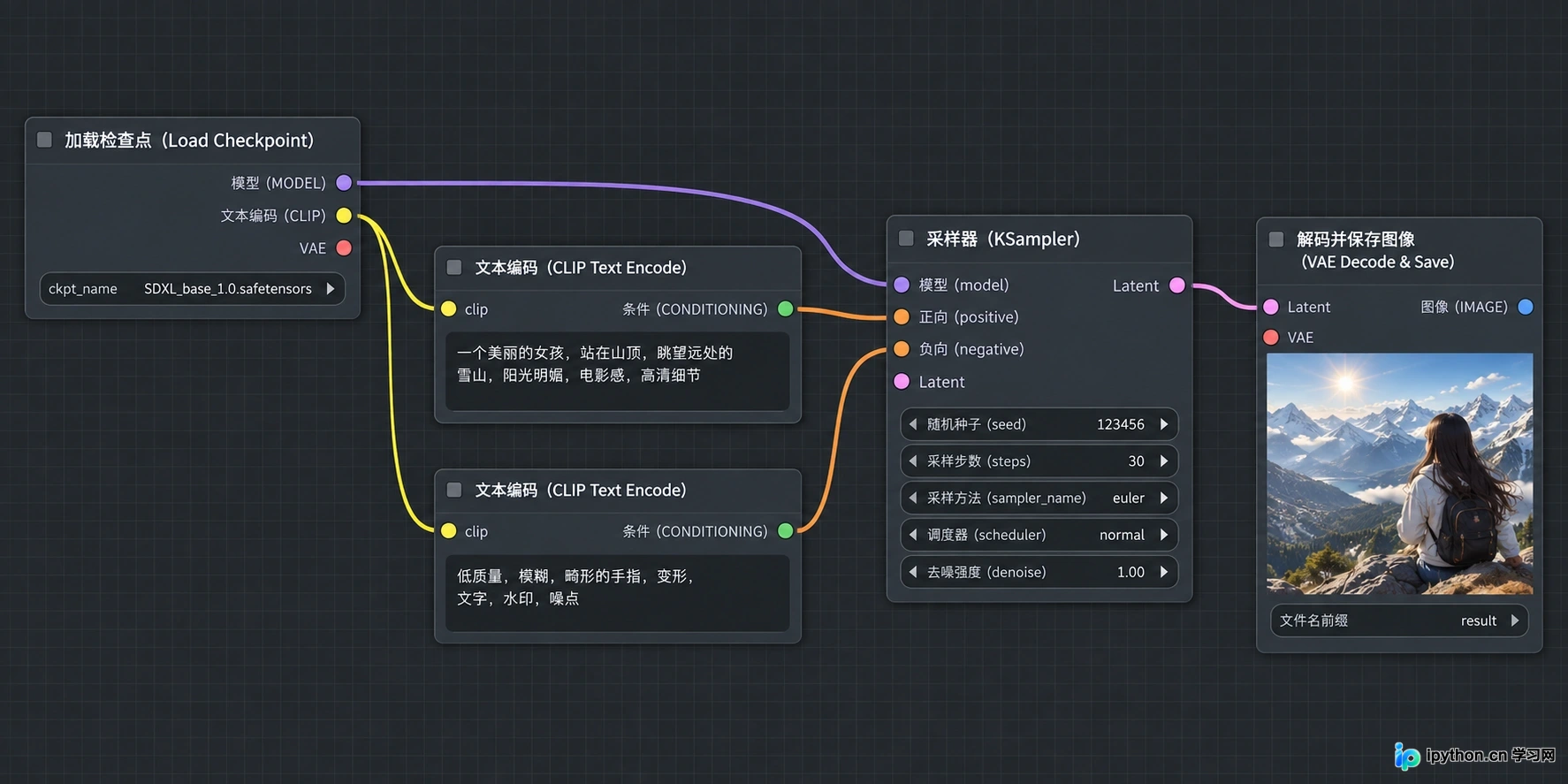Click the generated mountain girl image preview
Viewport: 1568px width, 784px height.
[1400, 474]
